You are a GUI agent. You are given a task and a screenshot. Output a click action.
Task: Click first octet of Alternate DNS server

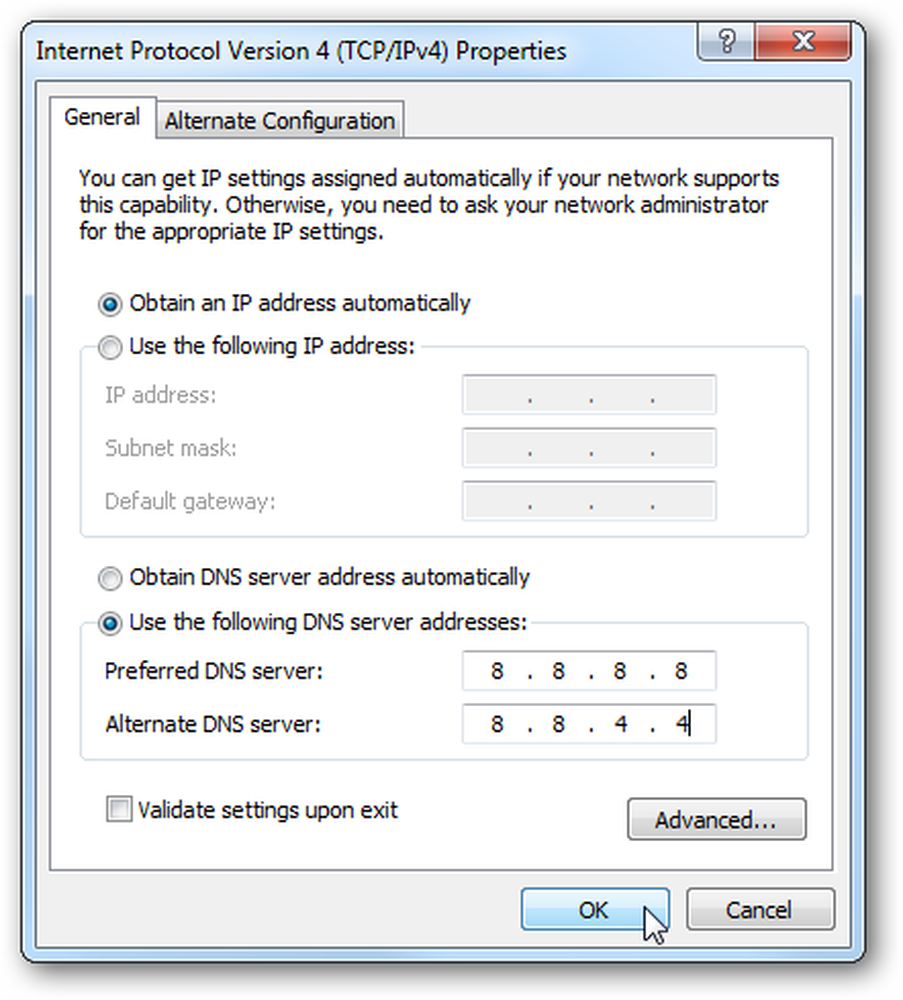[497, 724]
